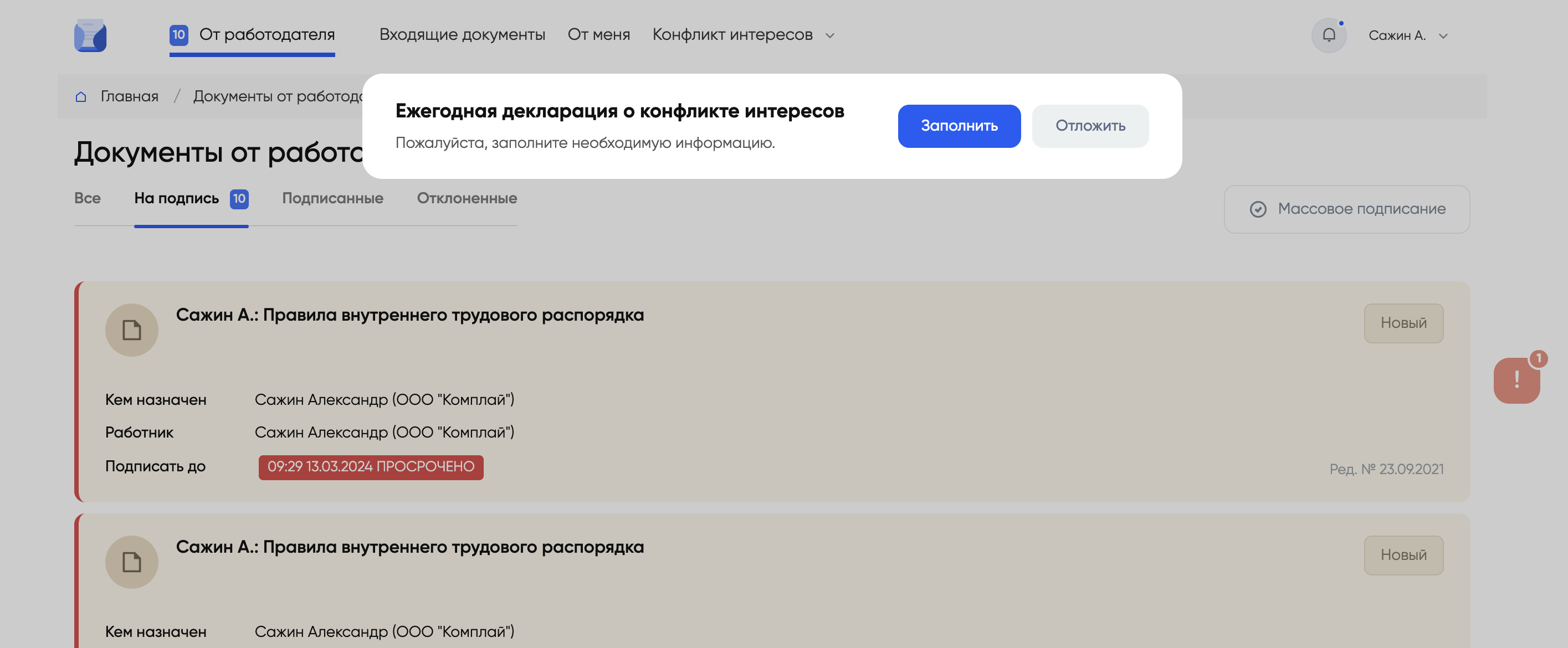Click second document's file icon

(131, 562)
